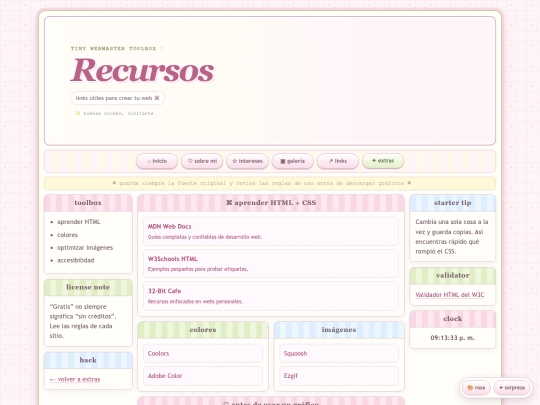
Task: Switch theme with the rosa button
Action: [x=476, y=388]
